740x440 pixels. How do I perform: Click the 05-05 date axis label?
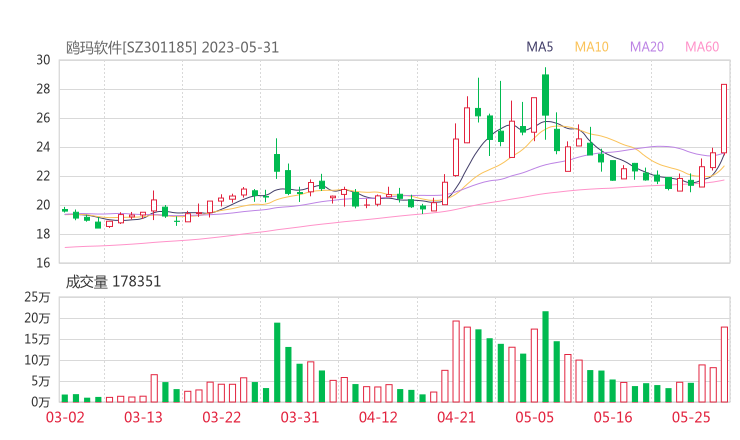pos(535,417)
